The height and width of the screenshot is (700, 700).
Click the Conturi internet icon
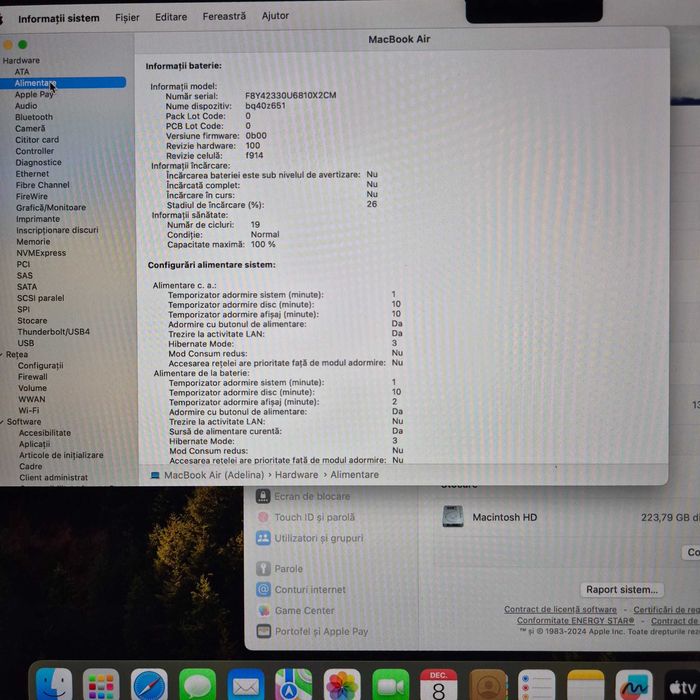[263, 589]
